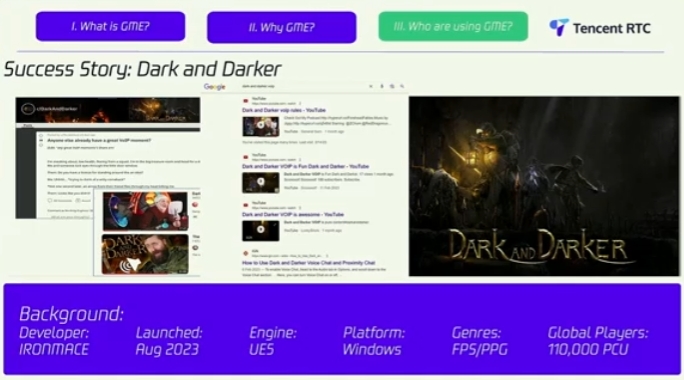Open 'Dark and Darker VOIP is awesome' link
Viewport: 684px width, 380px height.
point(293,215)
